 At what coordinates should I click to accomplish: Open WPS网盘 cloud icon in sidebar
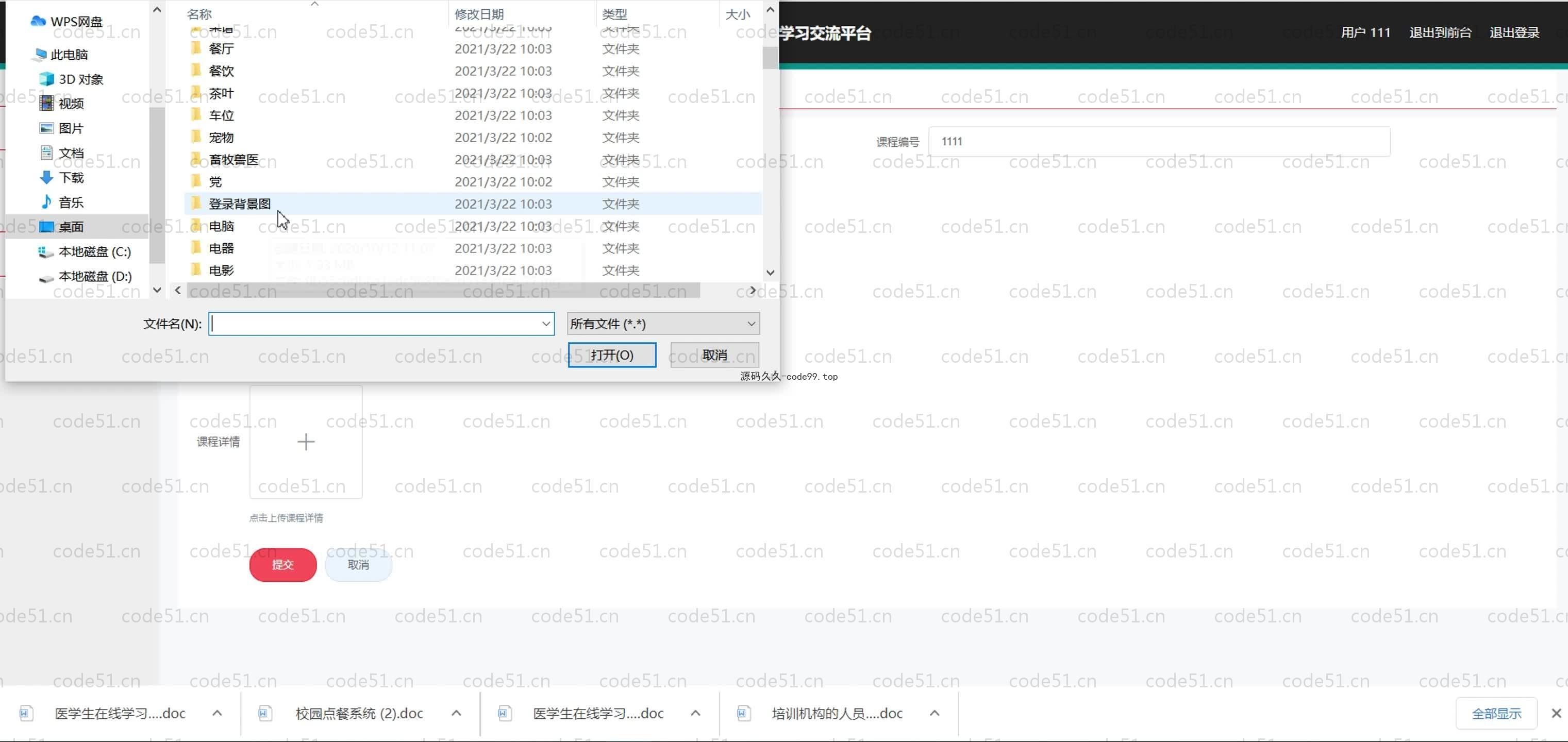pyautogui.click(x=38, y=21)
